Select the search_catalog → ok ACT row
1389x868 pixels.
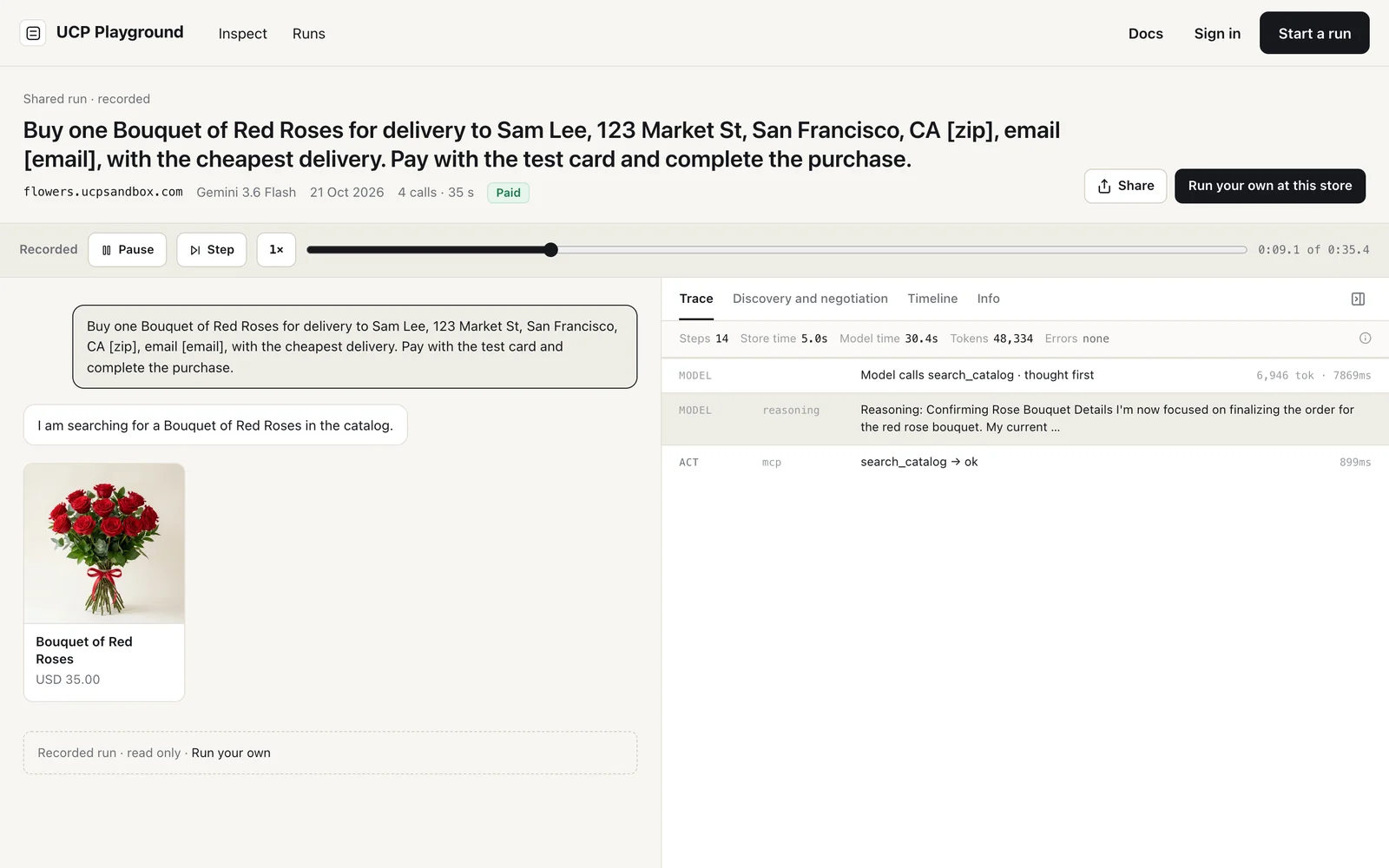(x=1025, y=463)
